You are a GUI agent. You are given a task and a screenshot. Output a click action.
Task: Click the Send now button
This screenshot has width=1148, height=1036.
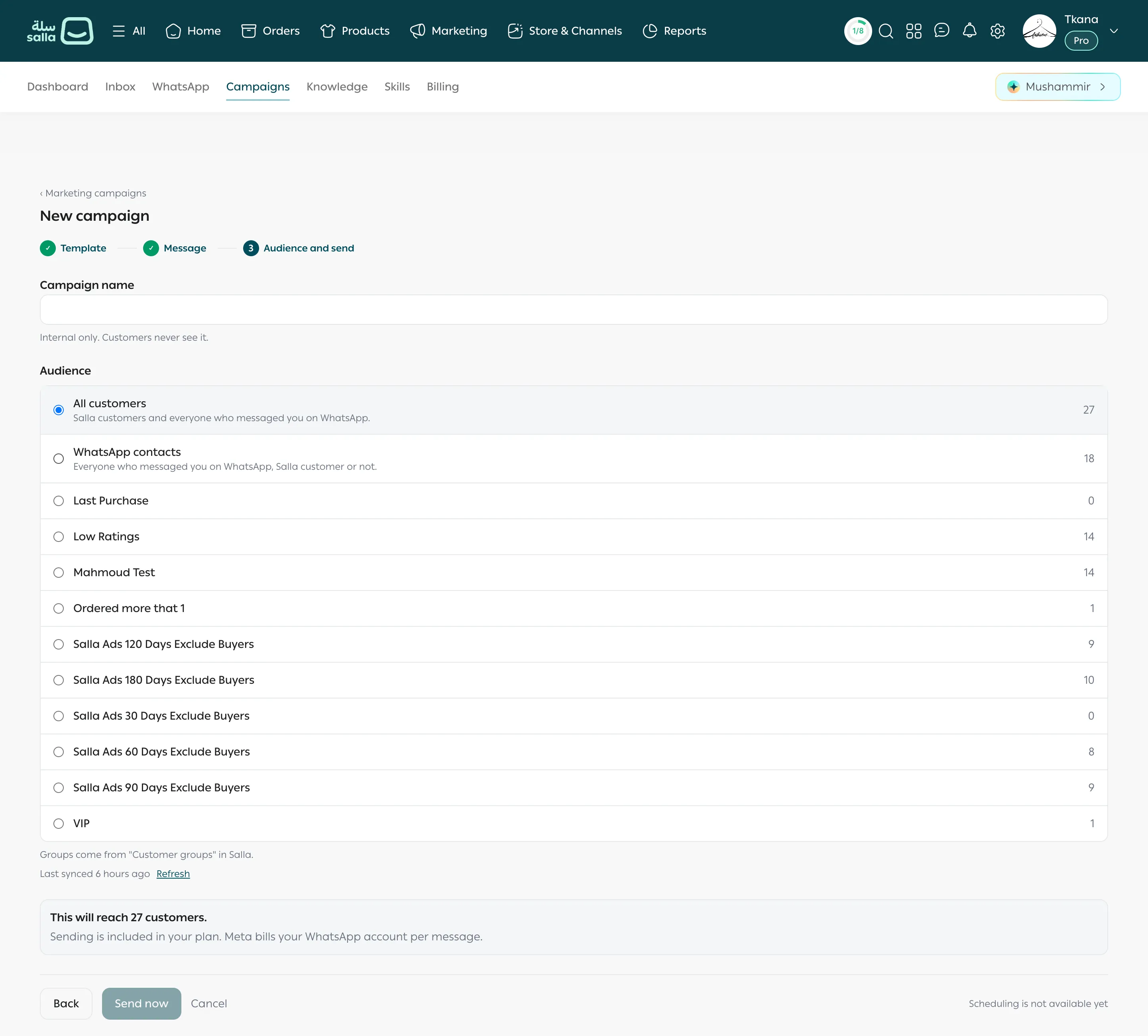tap(141, 1003)
